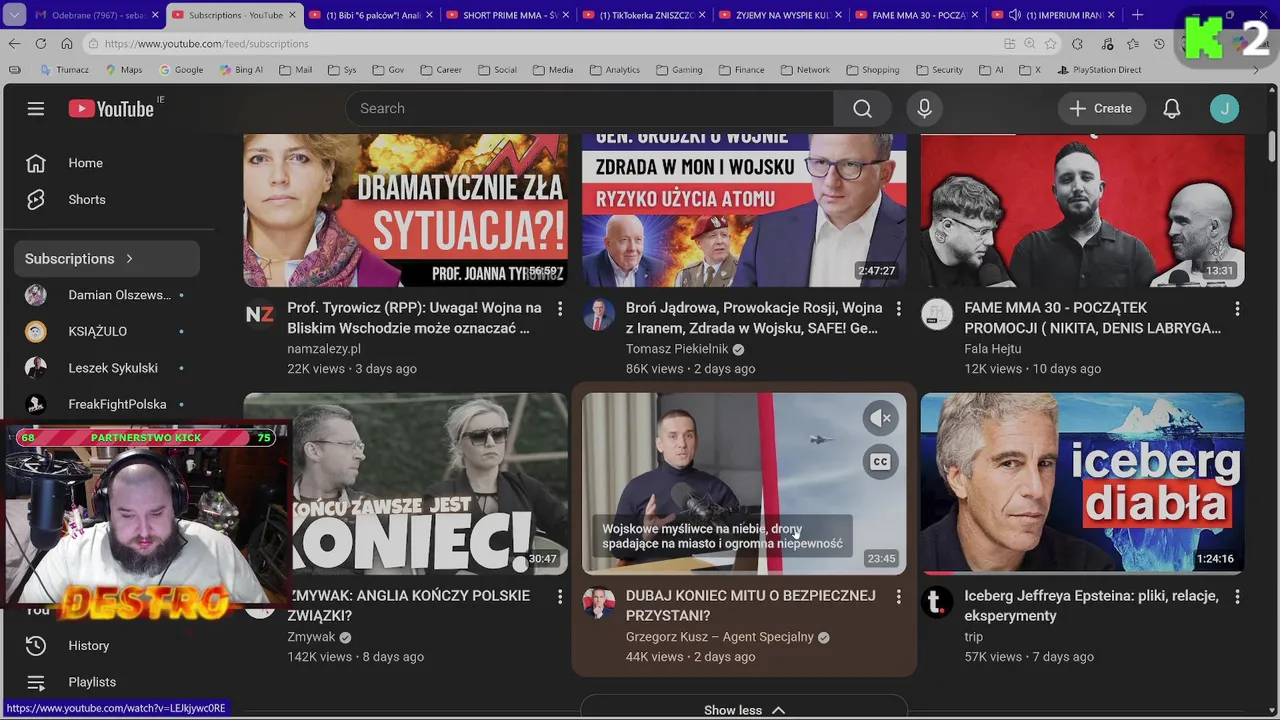Viewport: 1280px width, 720px height.
Task: Unmute the DUBAJ preview video
Action: pos(880,418)
